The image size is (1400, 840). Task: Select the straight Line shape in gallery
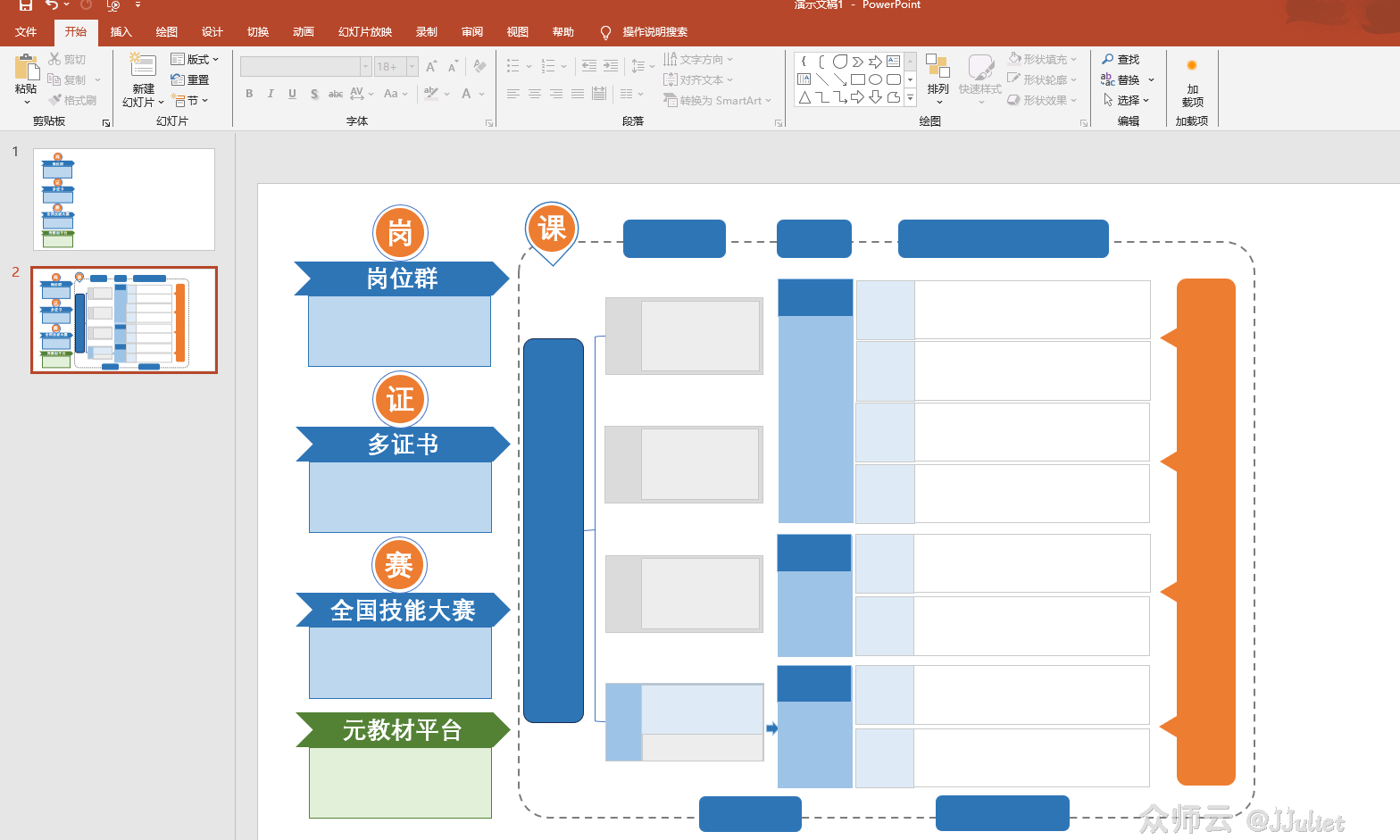(822, 79)
